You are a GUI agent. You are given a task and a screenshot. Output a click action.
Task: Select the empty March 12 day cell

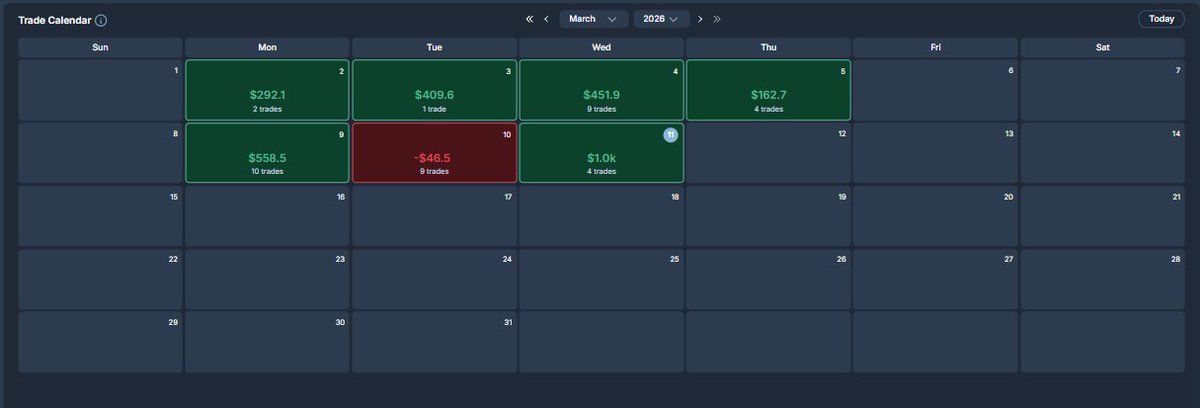[768, 153]
